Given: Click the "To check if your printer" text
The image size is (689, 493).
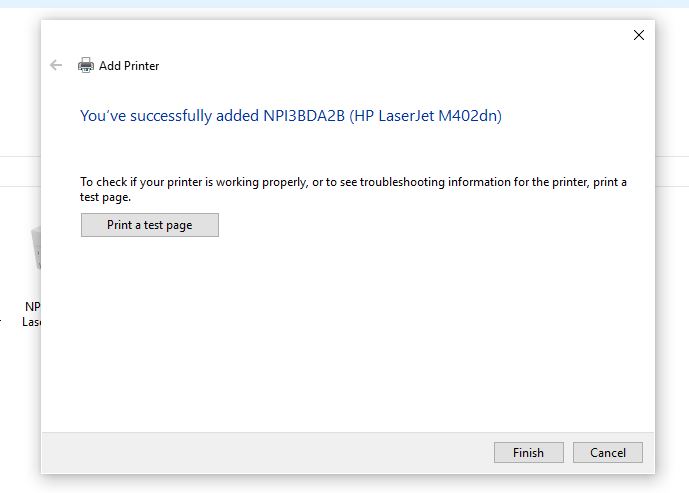Looking at the screenshot, I should [x=150, y=182].
